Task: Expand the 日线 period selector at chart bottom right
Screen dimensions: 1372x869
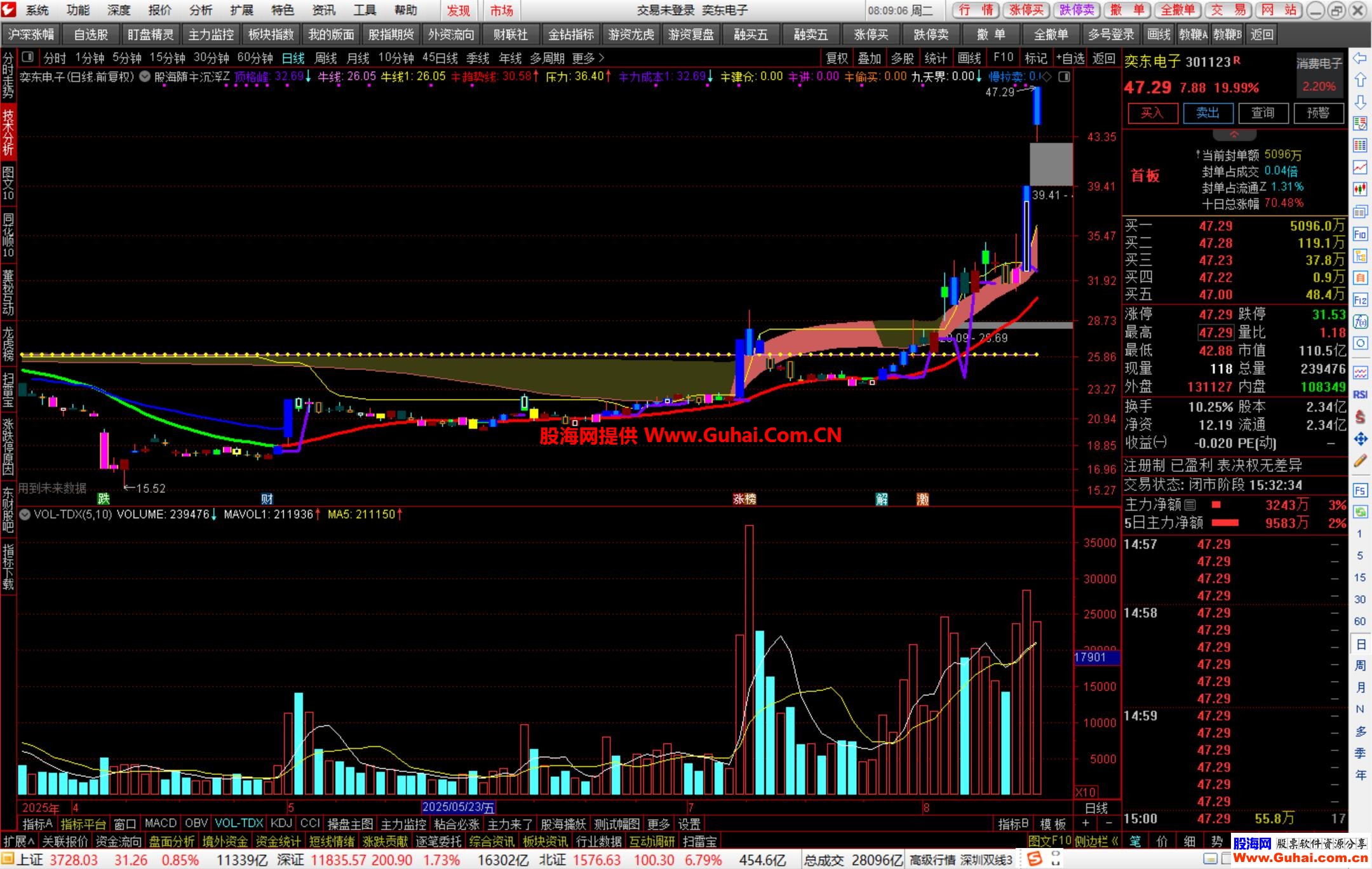Action: pos(1096,808)
